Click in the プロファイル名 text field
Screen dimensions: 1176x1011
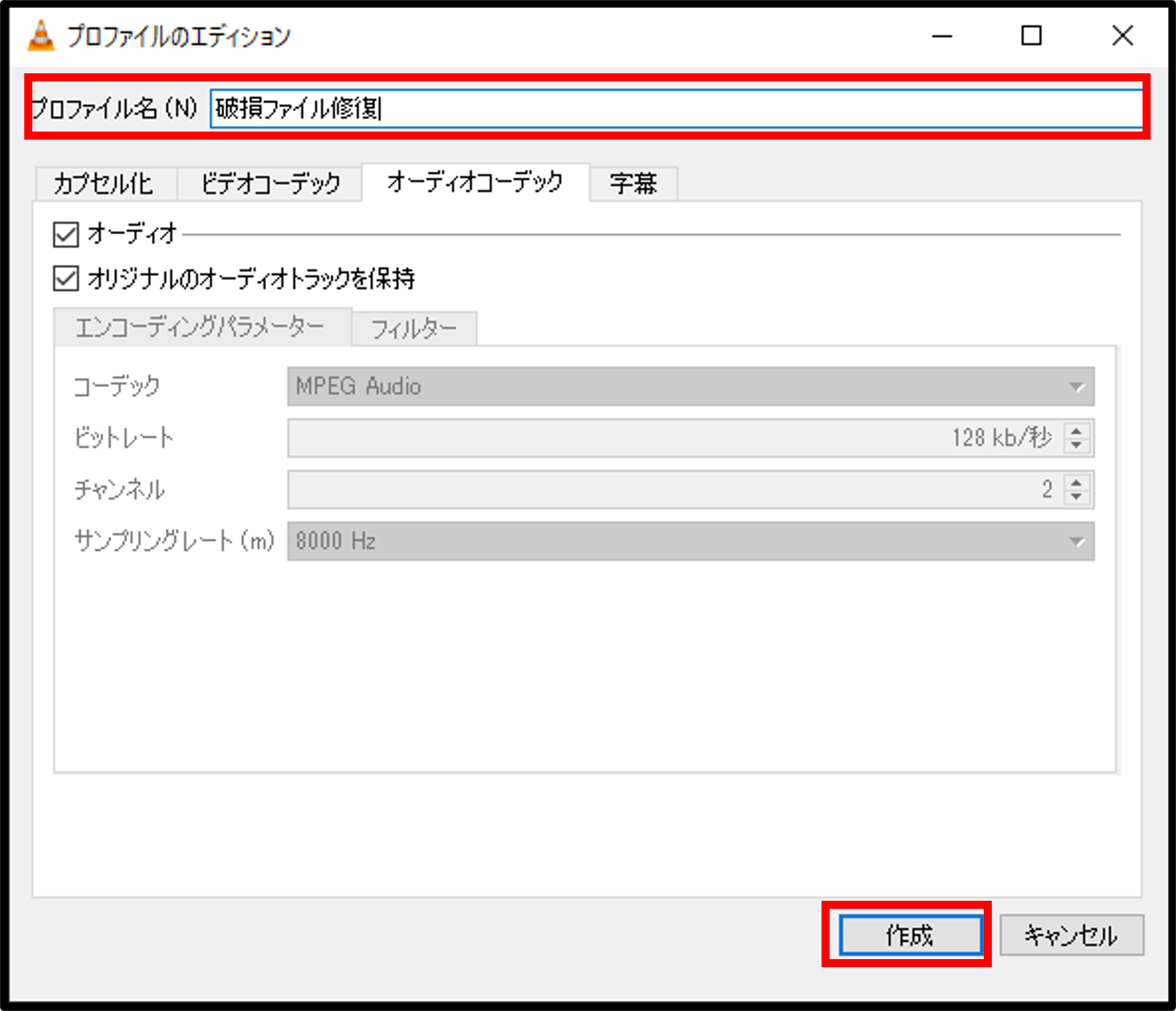point(675,108)
